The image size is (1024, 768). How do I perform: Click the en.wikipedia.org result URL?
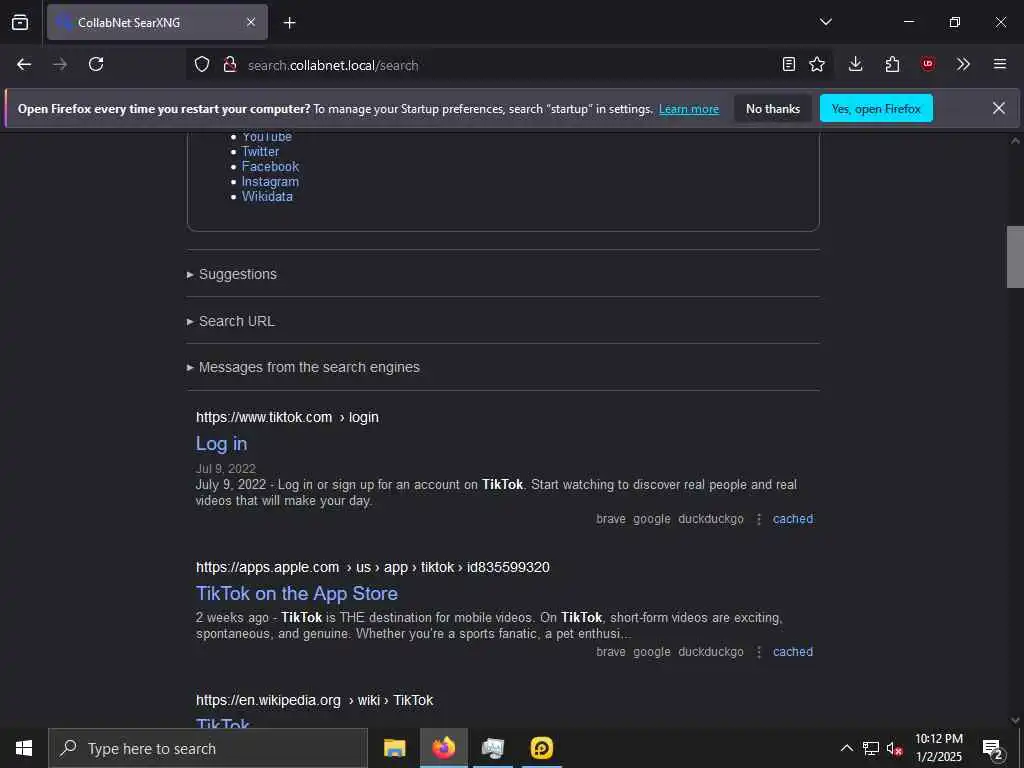pos(314,701)
